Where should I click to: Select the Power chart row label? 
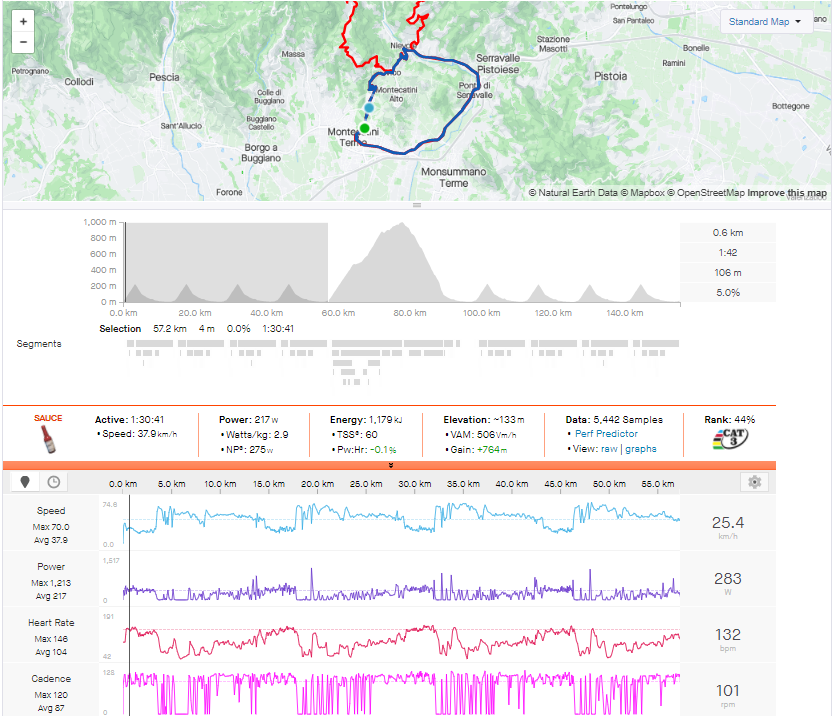50,567
